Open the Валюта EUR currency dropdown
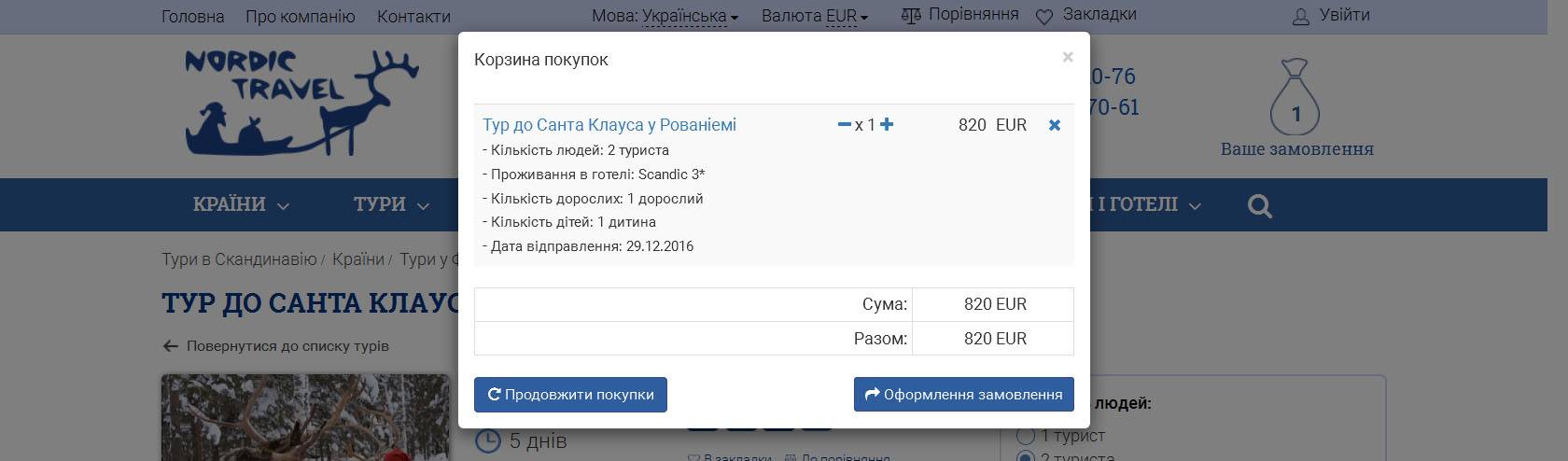This screenshot has height=461, width=1568. (x=815, y=16)
